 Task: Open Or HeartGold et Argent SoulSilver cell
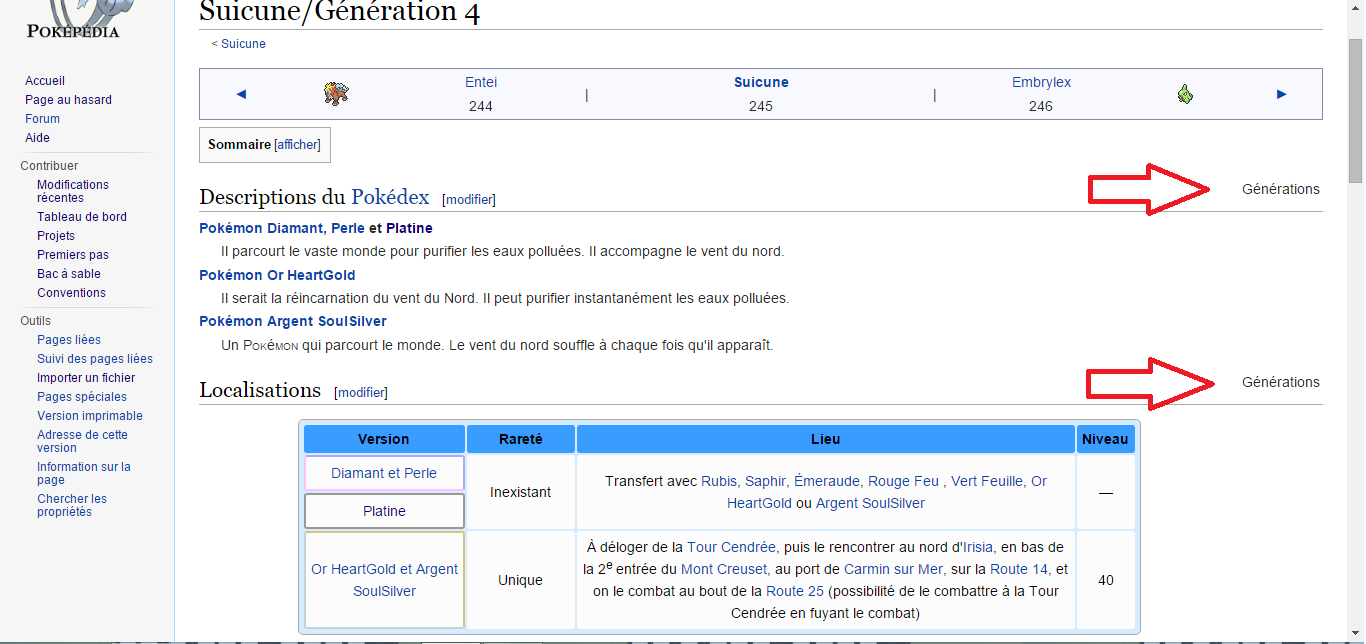pos(384,580)
